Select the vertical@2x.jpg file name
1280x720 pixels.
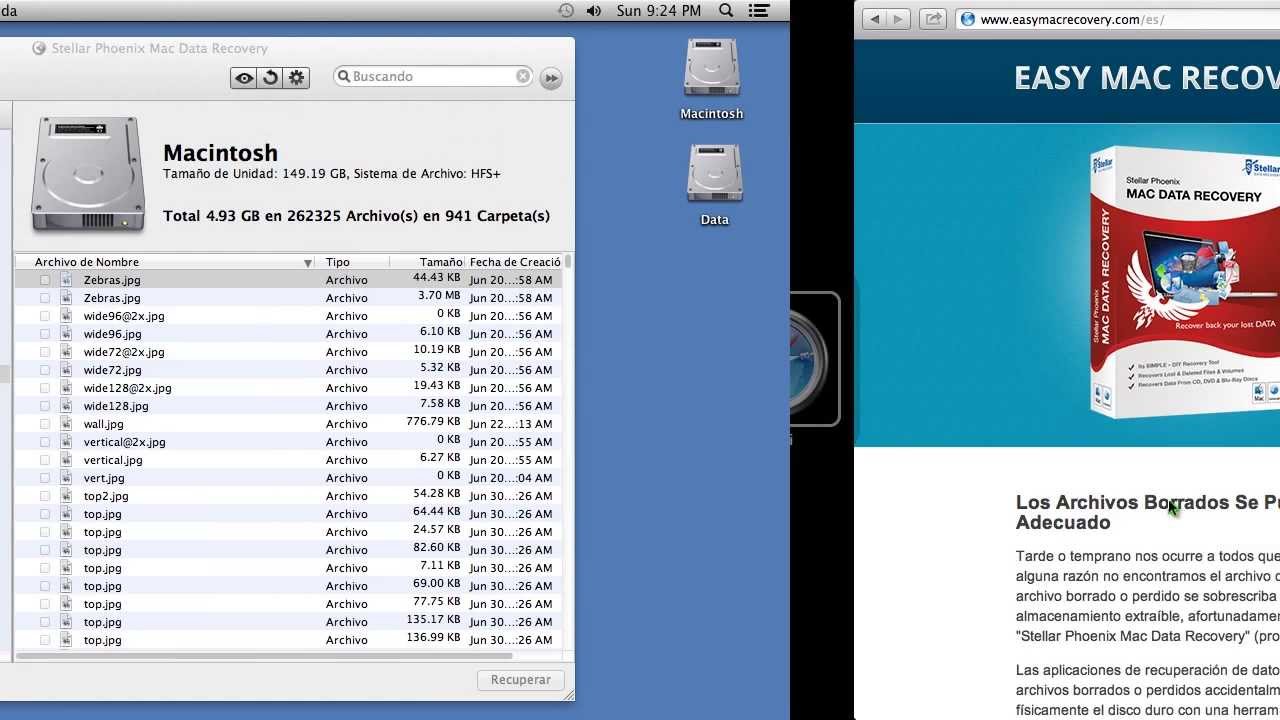[x=125, y=442]
